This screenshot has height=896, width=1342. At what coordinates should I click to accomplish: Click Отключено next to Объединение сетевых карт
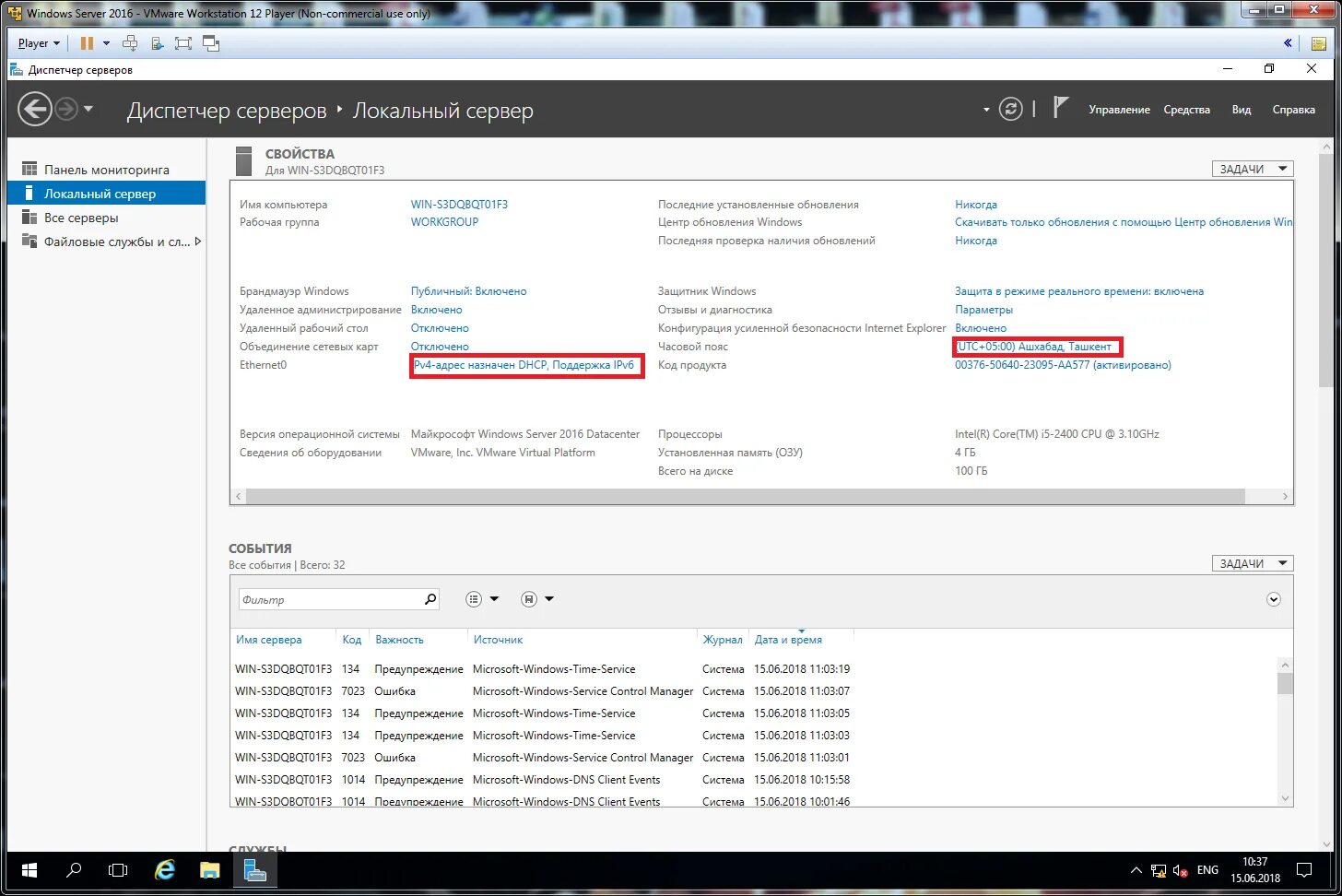(x=440, y=347)
